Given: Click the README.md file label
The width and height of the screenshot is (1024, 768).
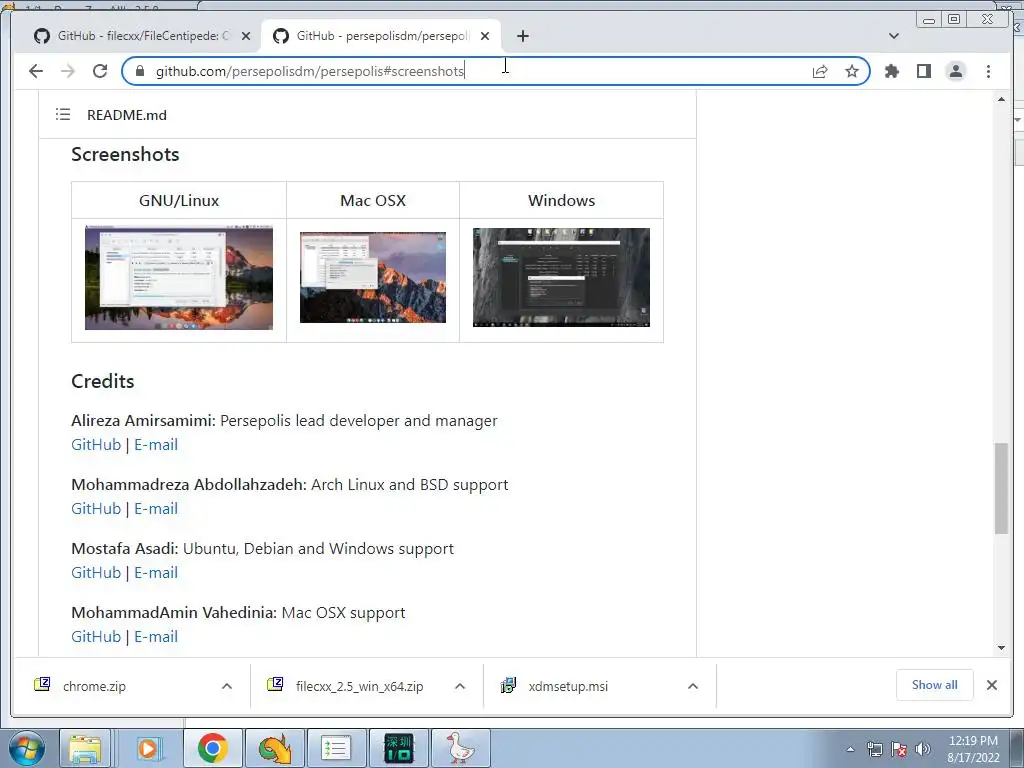Looking at the screenshot, I should pos(127,115).
